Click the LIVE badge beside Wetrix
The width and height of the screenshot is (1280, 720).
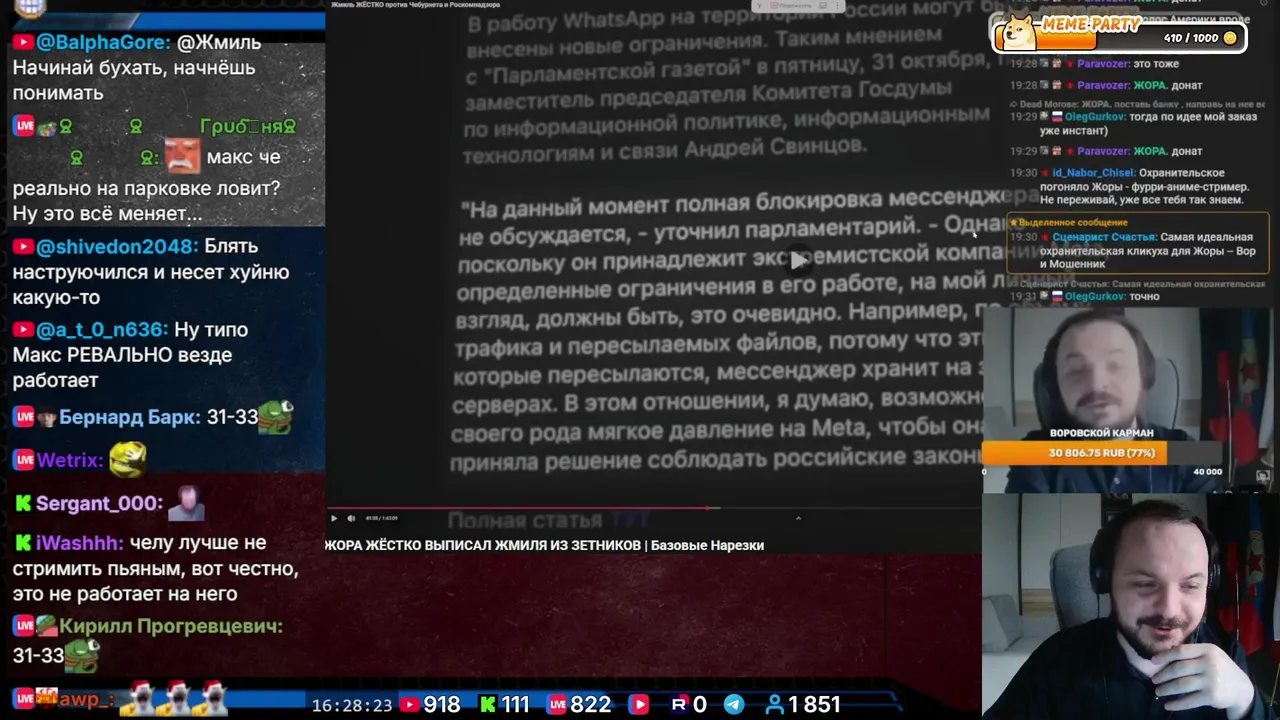point(24,460)
